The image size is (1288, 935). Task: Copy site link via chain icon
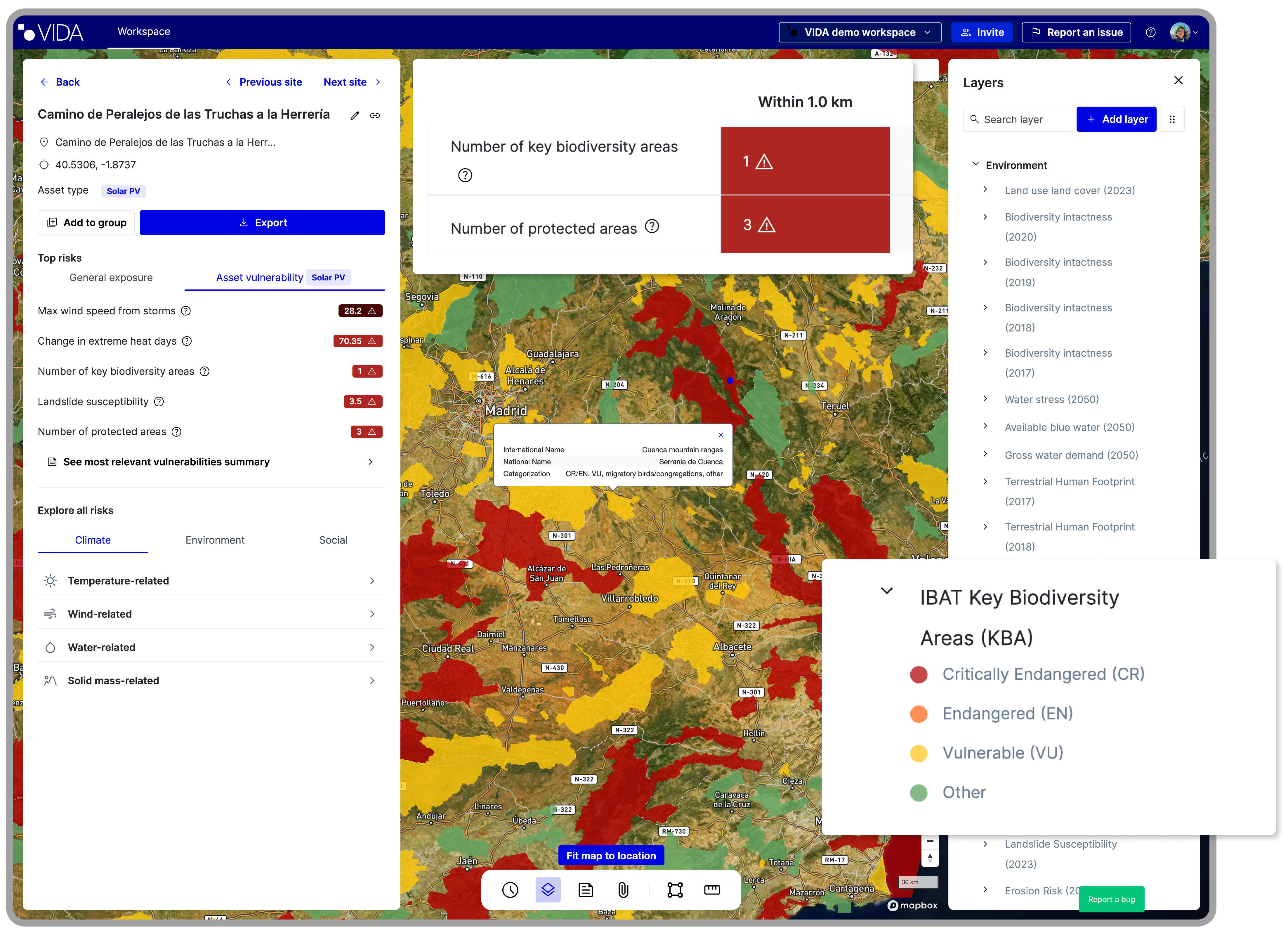point(375,116)
